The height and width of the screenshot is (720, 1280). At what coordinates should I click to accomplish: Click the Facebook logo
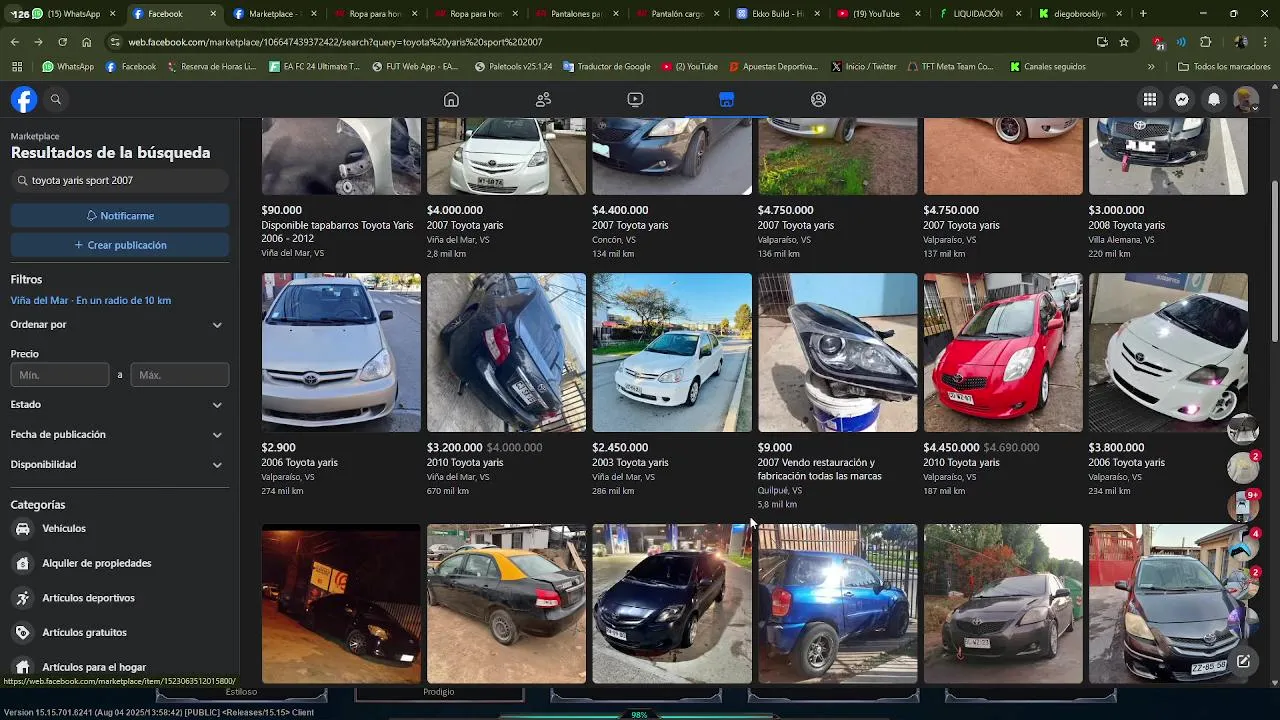24,99
